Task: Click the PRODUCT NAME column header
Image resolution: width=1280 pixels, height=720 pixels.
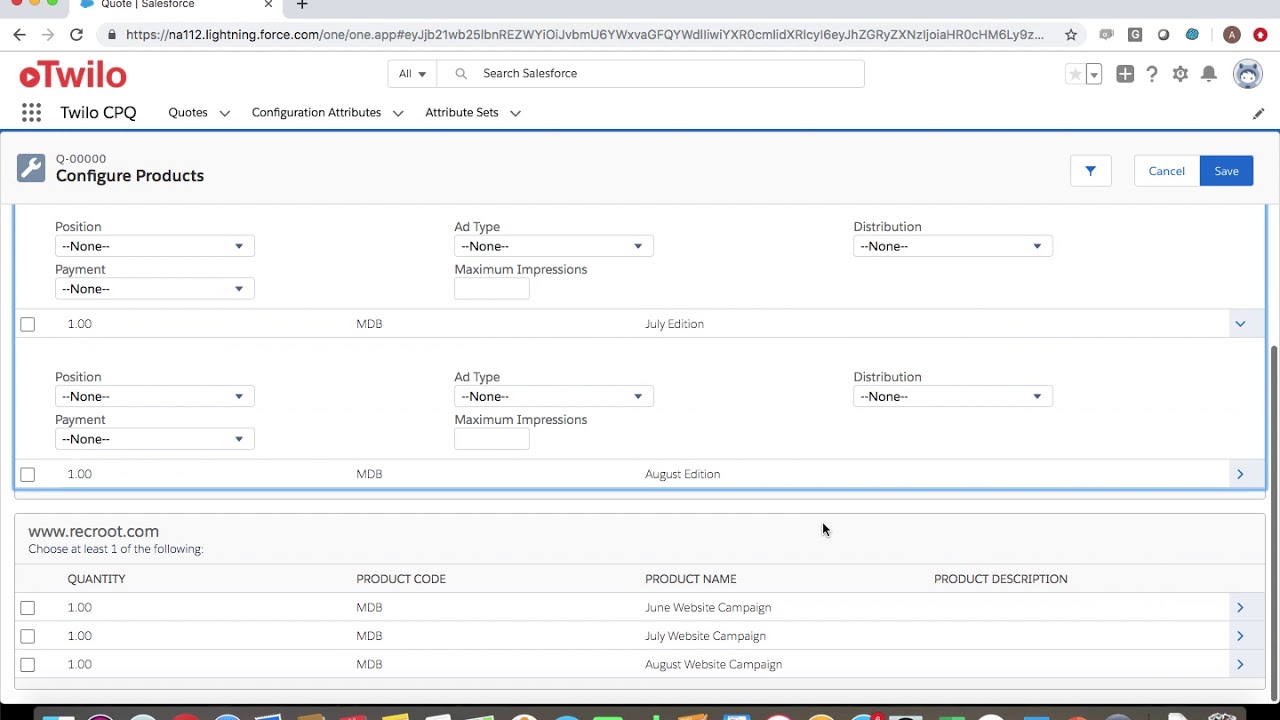Action: coord(691,579)
